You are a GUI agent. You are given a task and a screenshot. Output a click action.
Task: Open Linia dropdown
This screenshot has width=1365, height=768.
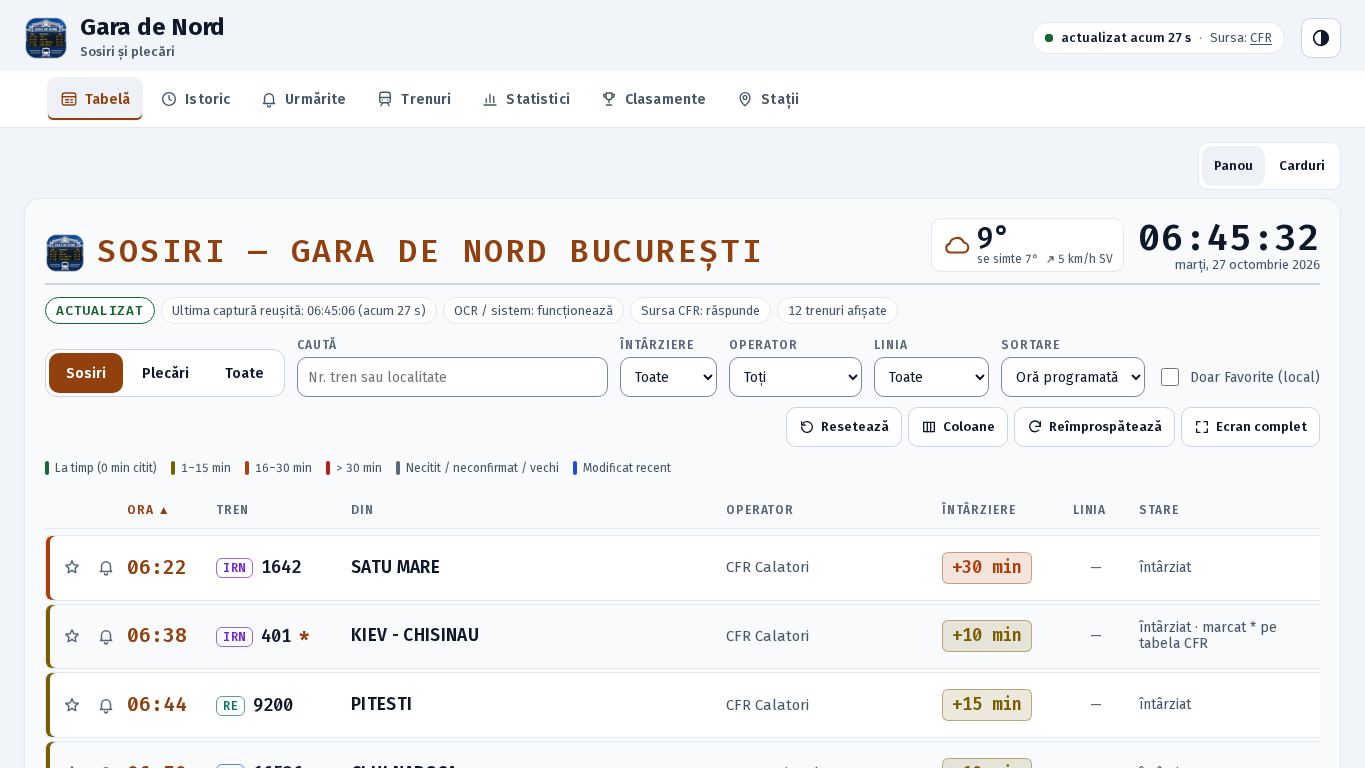[931, 377]
